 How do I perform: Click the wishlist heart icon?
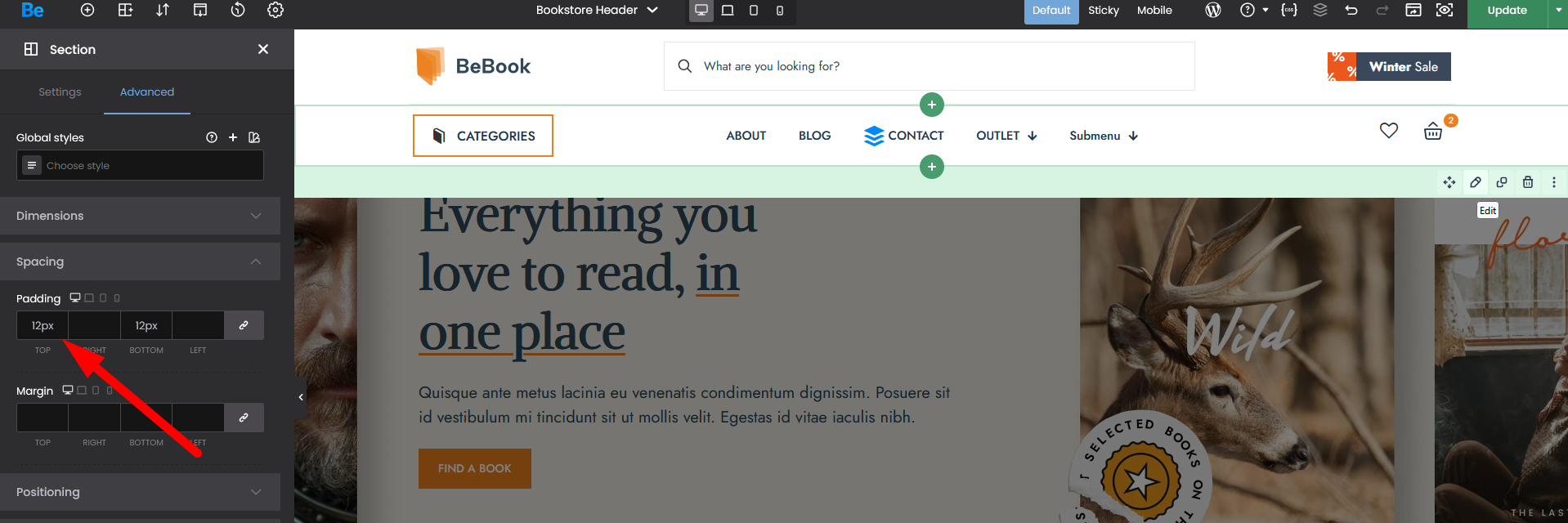click(1389, 130)
